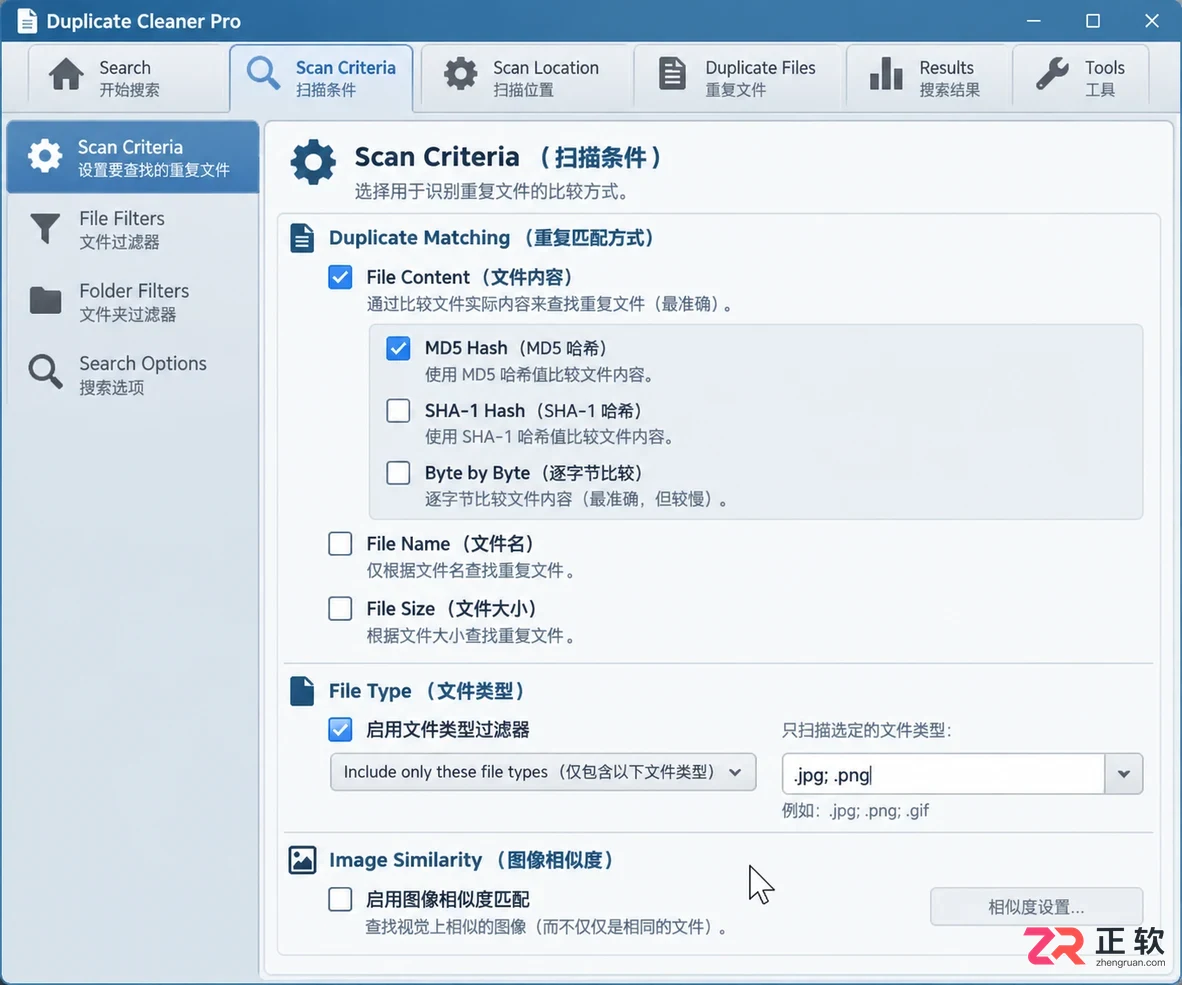Close the Duplicate Cleaner Pro window
This screenshot has width=1182, height=985.
[x=1152, y=21]
